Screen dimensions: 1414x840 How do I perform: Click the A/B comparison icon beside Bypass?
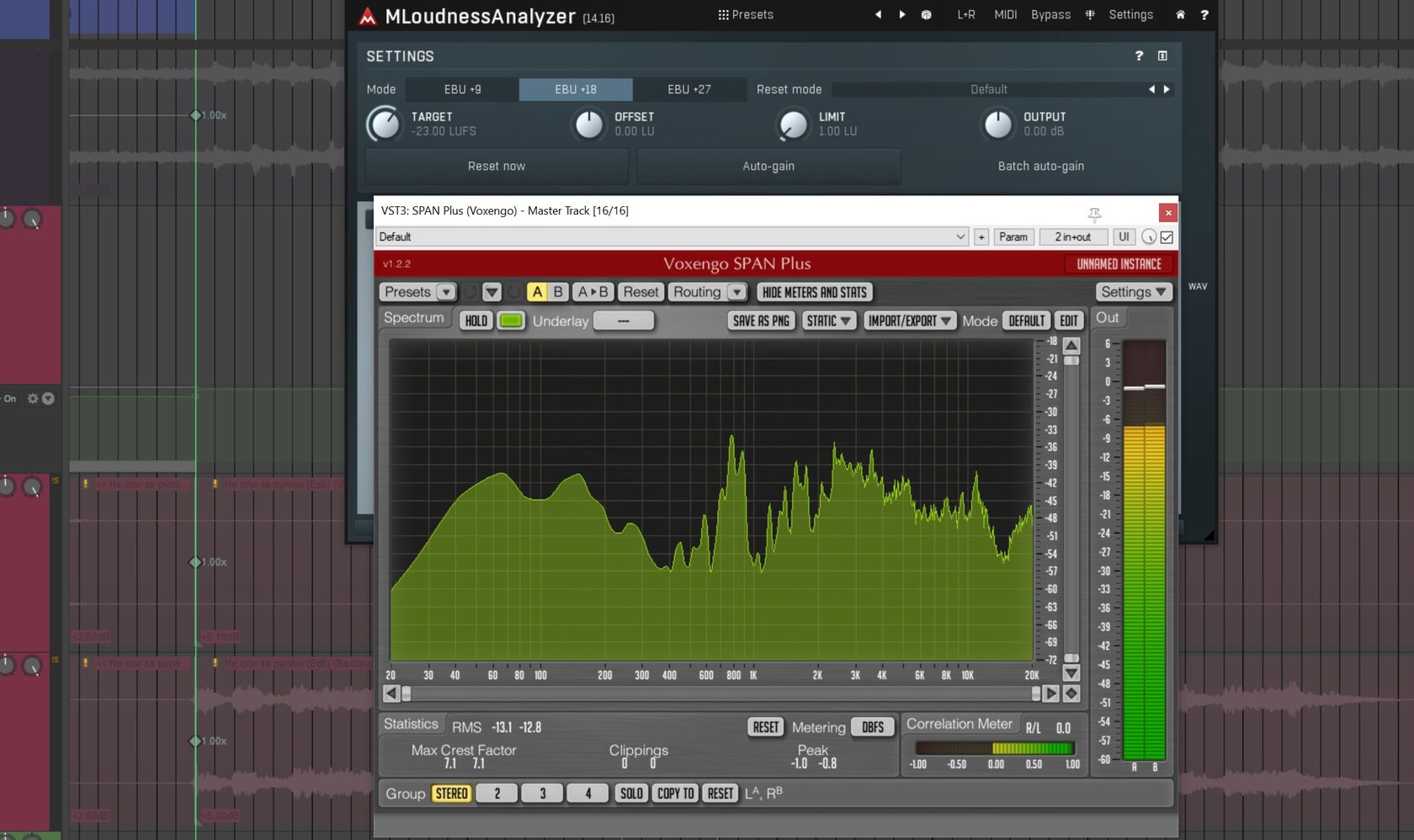click(x=1090, y=14)
